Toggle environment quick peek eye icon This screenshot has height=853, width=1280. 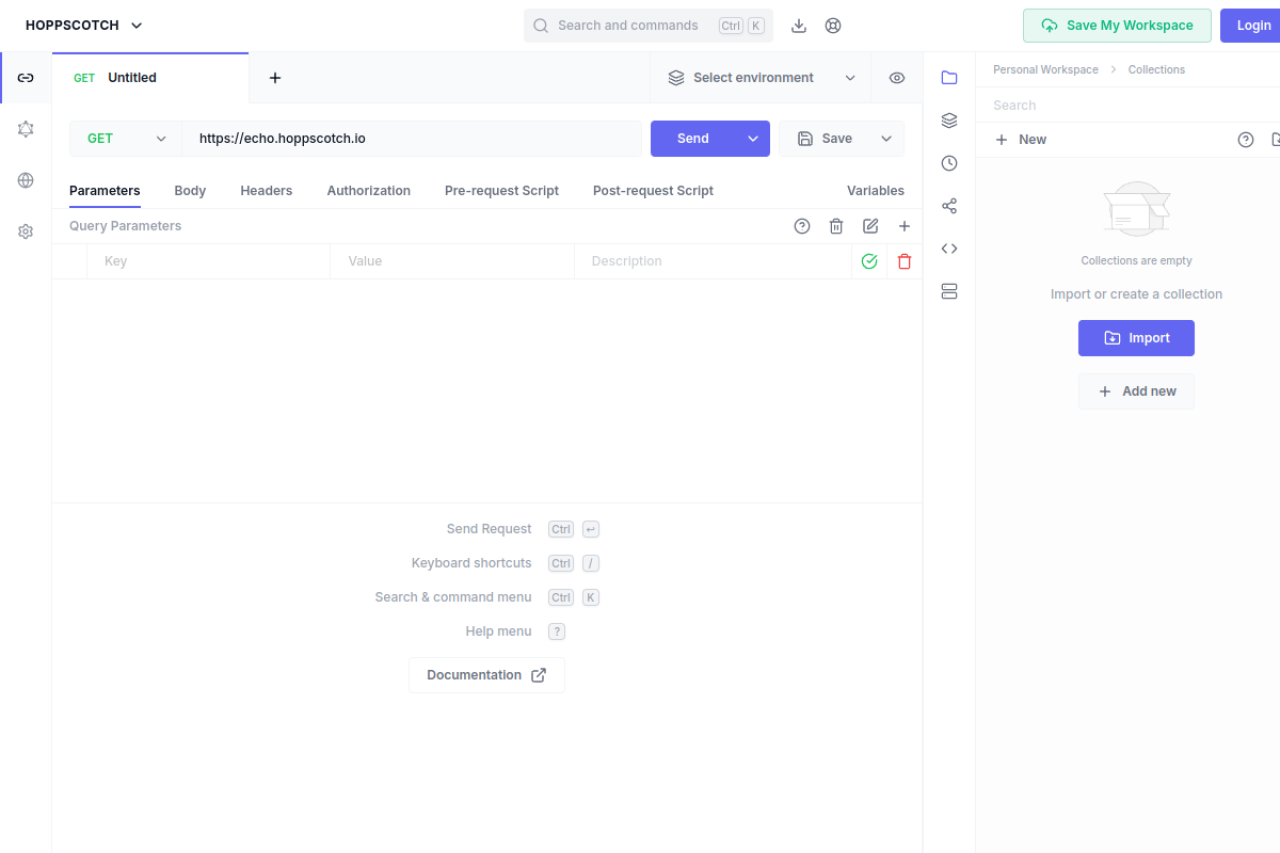[x=897, y=78]
